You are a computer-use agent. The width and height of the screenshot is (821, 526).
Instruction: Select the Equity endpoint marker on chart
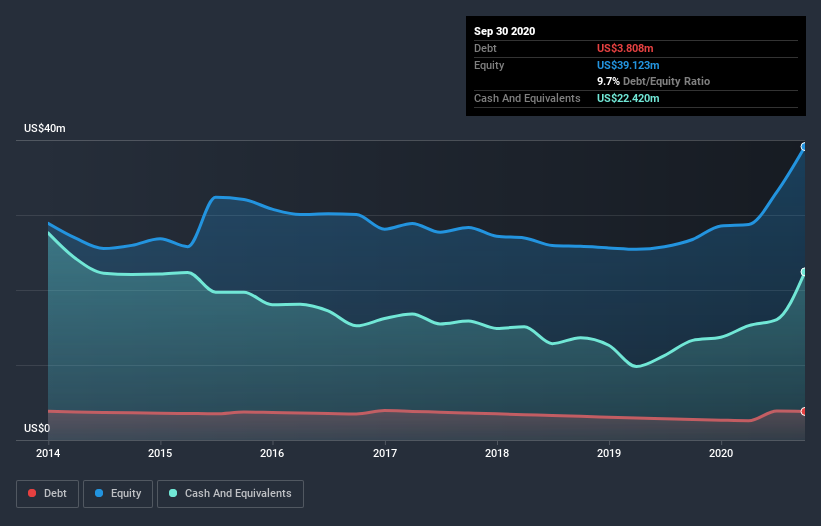804,147
